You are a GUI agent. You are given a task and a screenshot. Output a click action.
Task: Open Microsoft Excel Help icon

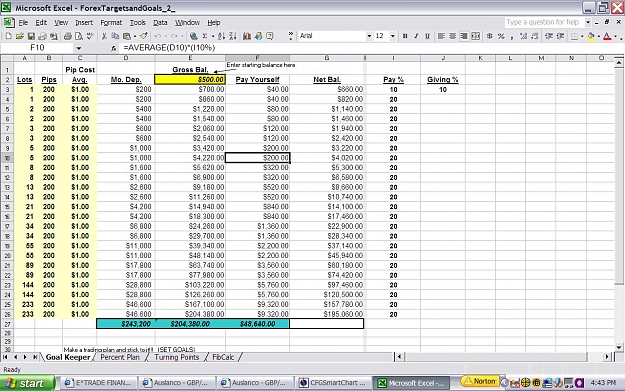pyautogui.click(x=270, y=36)
